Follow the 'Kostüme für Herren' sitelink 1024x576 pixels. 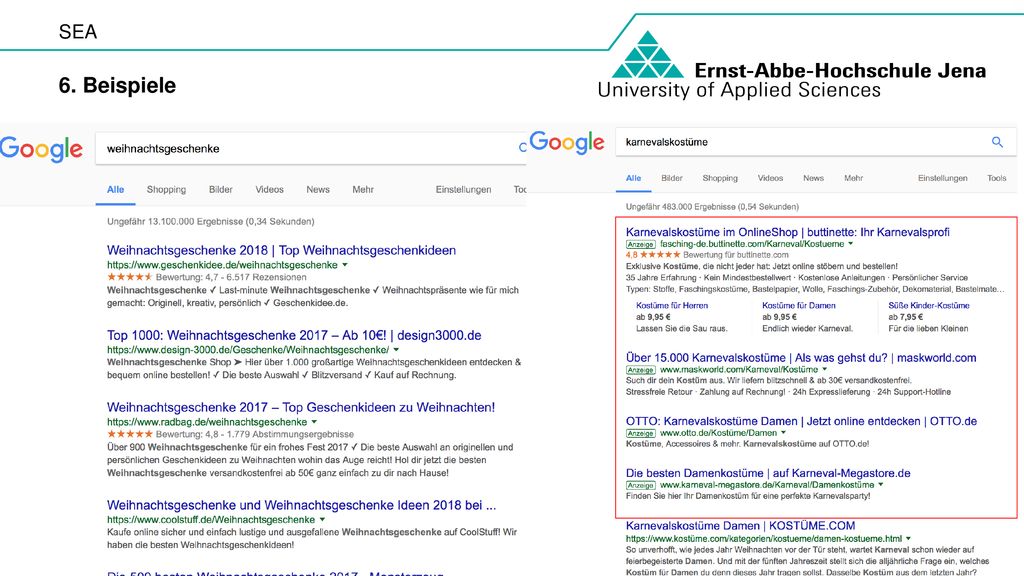click(x=672, y=305)
